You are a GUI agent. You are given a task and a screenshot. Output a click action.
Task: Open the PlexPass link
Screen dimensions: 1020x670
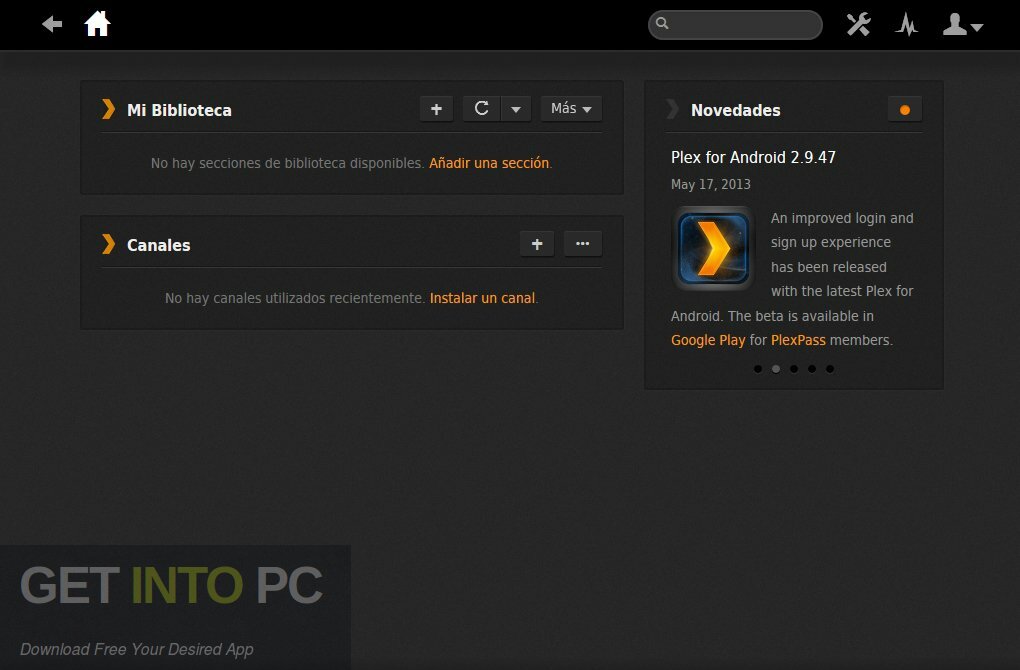[798, 340]
